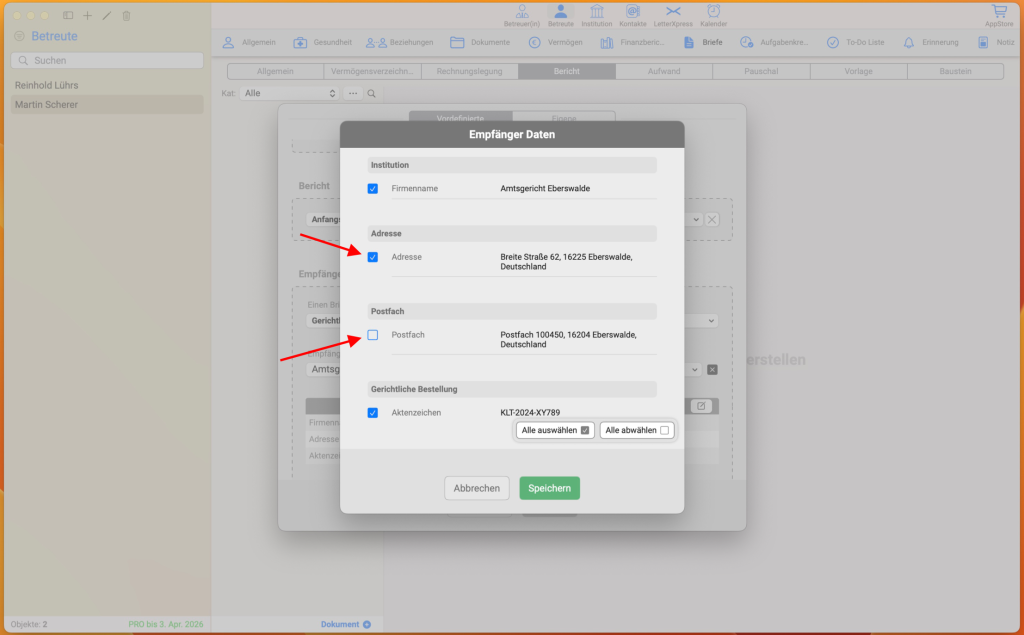Click the Abbrechen button
This screenshot has height=635, width=1024.
pos(476,488)
